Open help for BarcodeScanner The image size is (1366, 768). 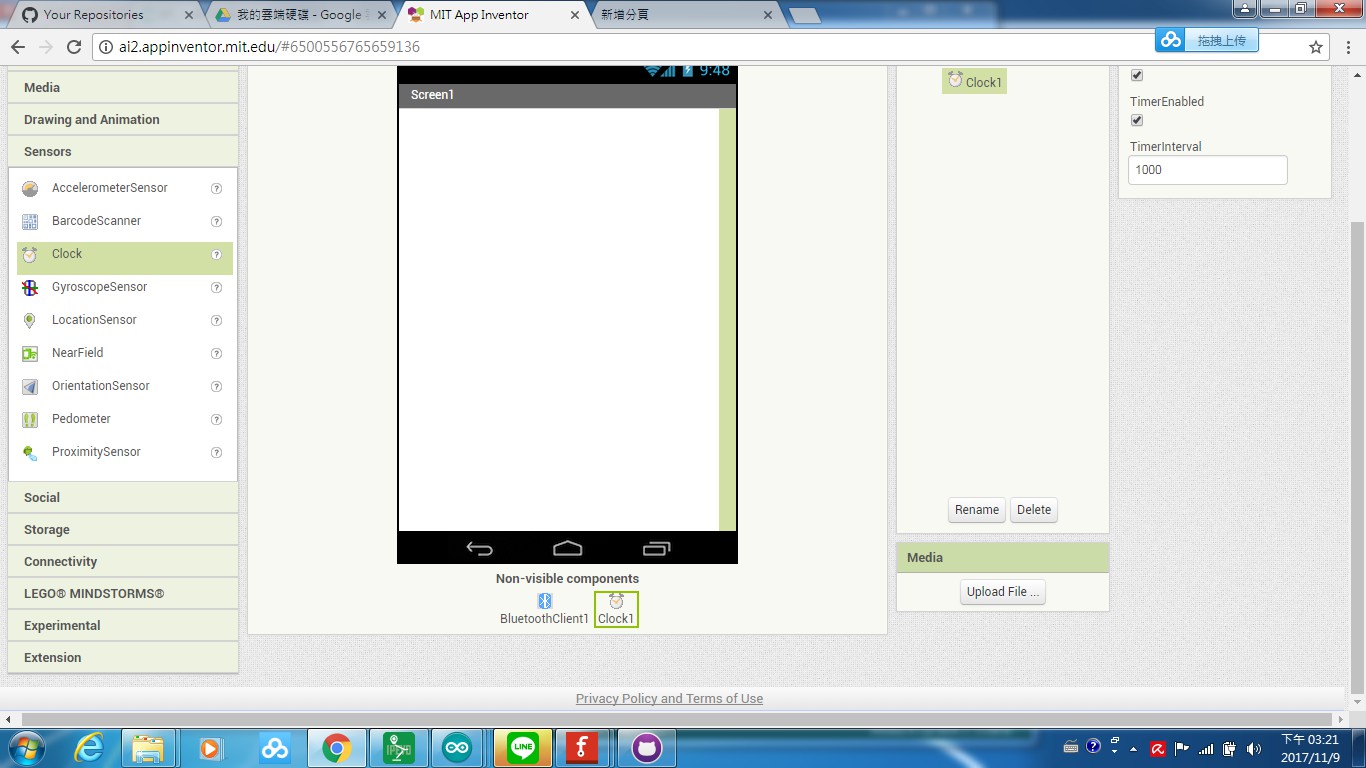[216, 222]
